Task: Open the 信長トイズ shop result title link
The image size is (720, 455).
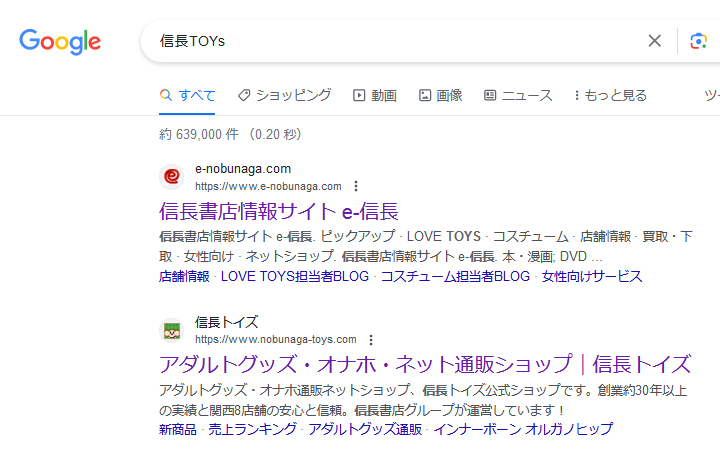Action: pos(425,365)
